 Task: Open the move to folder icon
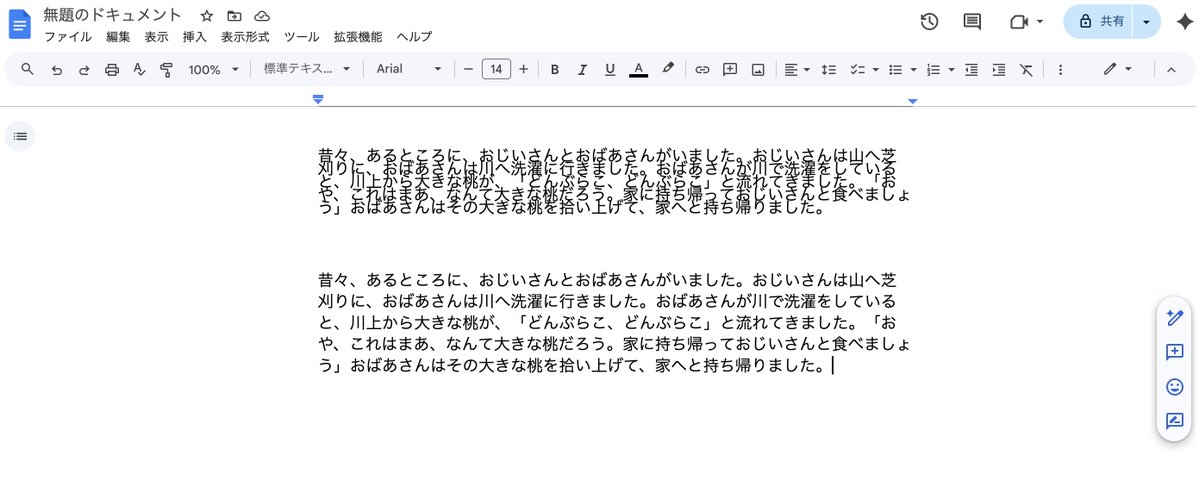point(234,16)
